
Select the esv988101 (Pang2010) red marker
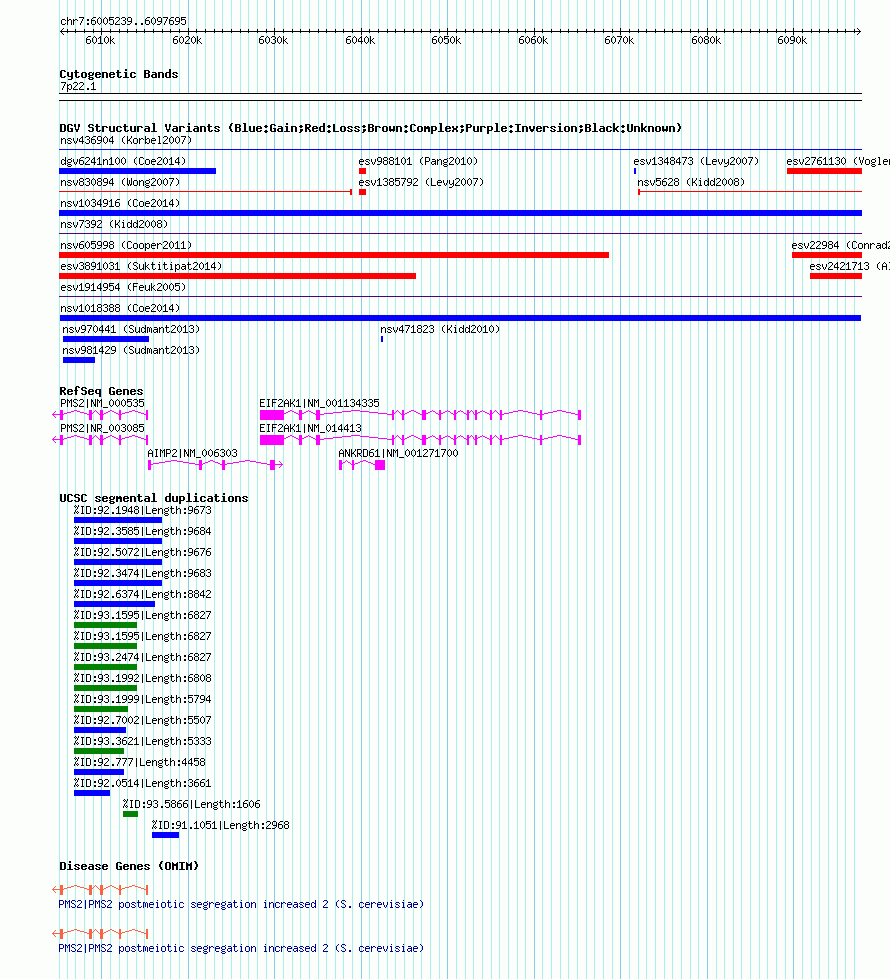(x=362, y=171)
